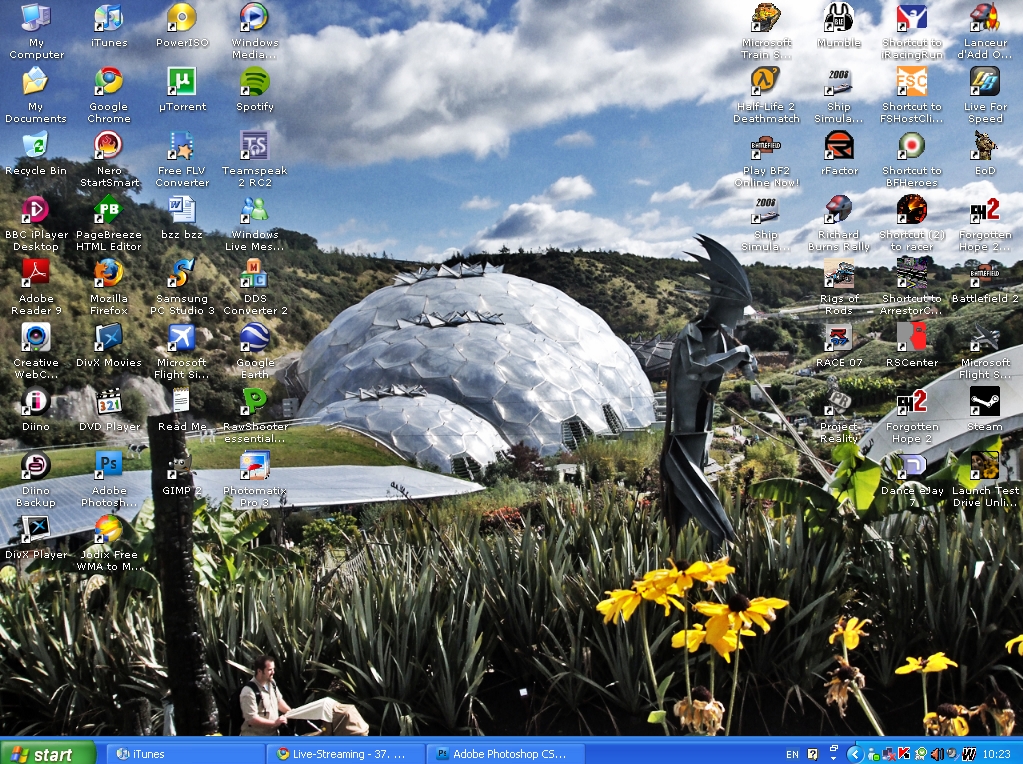Open the Shortcut to ArrestorC... icon

(x=912, y=274)
